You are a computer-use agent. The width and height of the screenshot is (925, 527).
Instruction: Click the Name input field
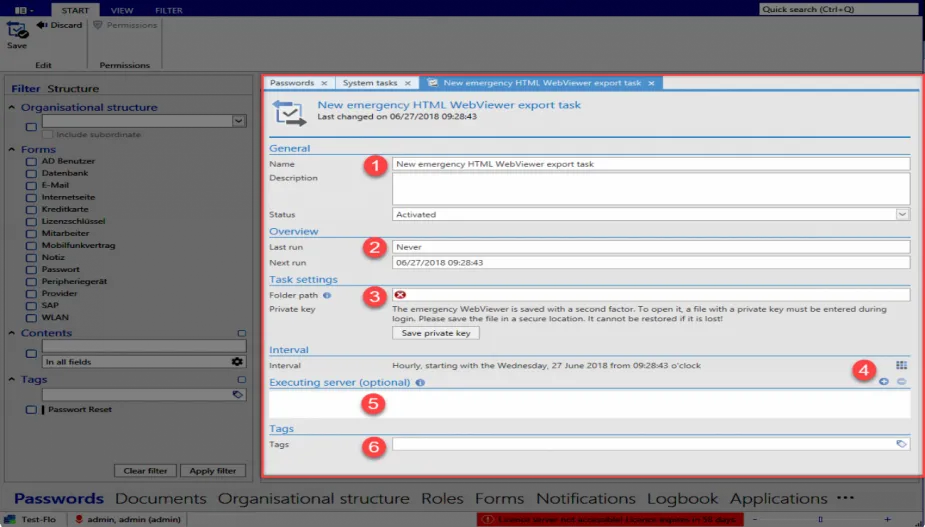tap(651, 164)
